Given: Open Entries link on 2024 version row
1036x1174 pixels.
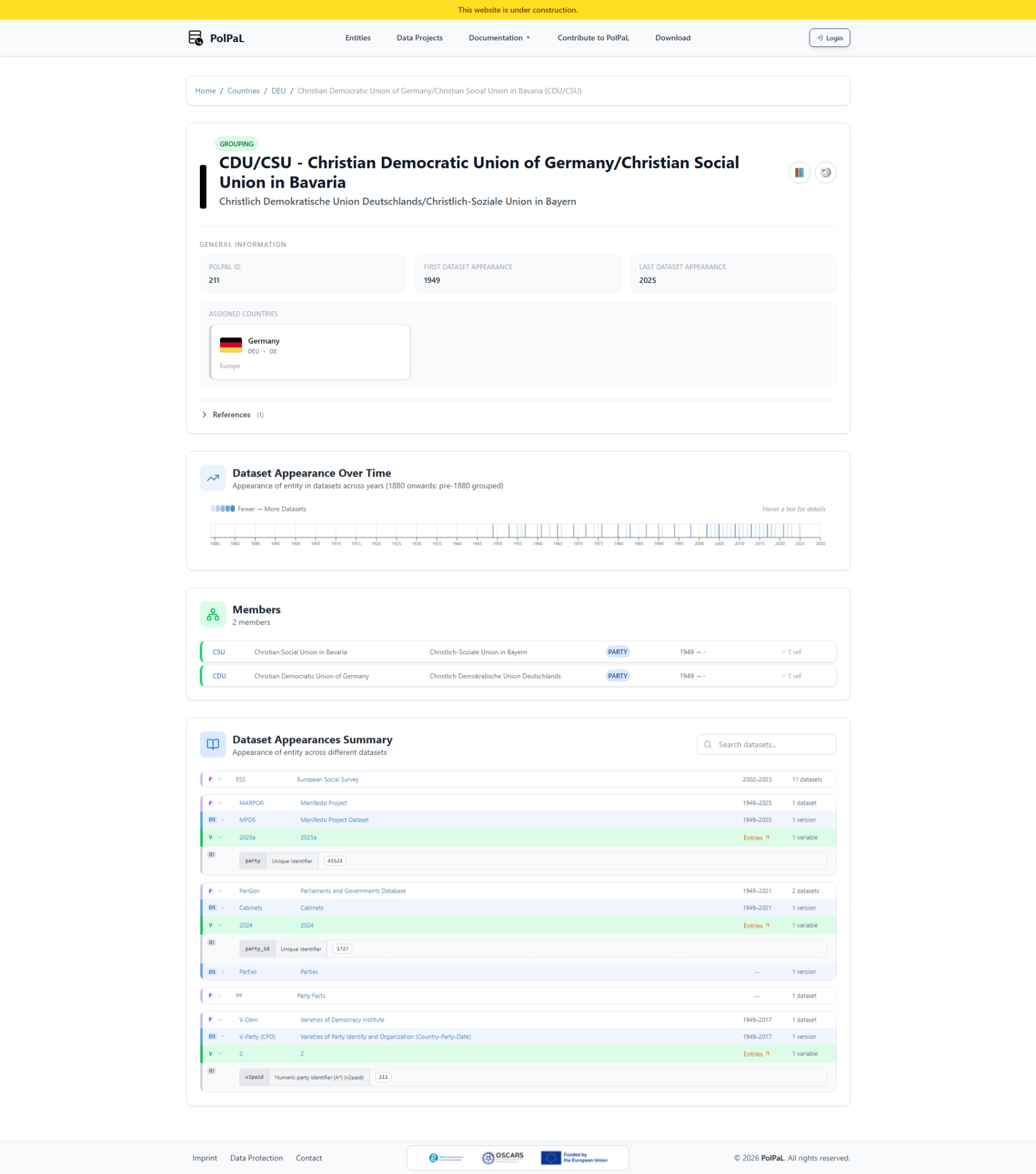Looking at the screenshot, I should click(x=756, y=926).
